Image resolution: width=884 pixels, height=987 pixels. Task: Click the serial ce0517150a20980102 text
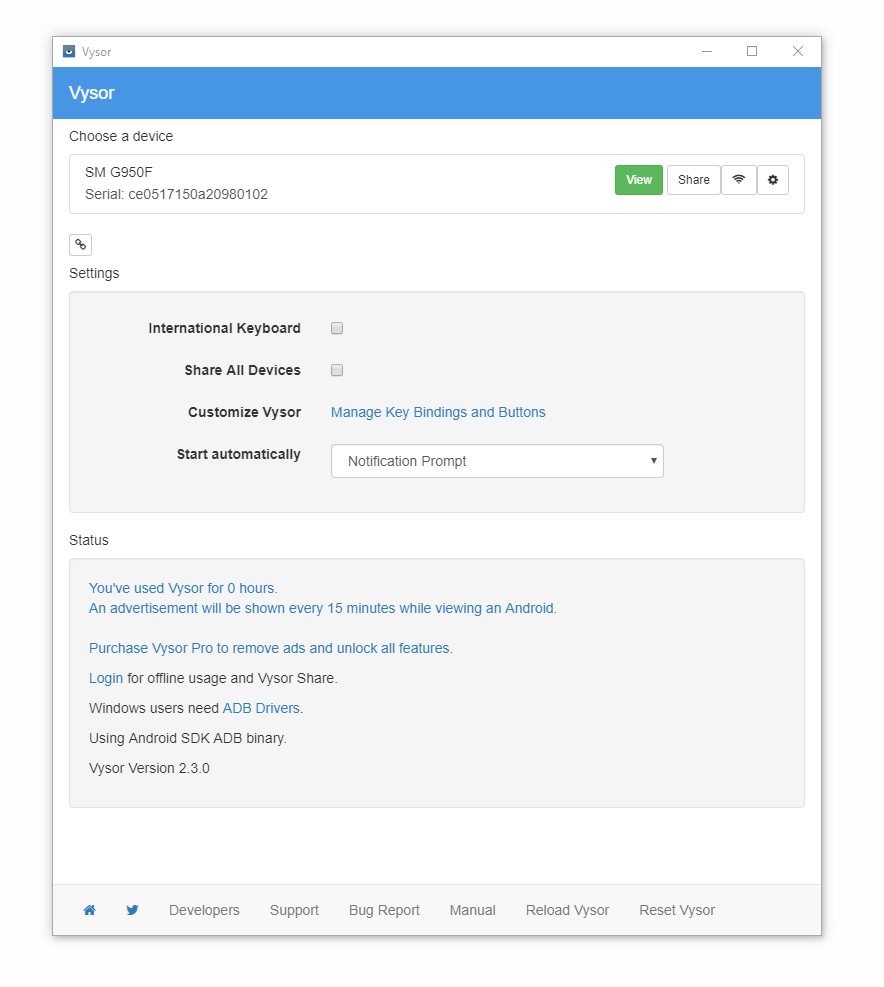tap(176, 195)
